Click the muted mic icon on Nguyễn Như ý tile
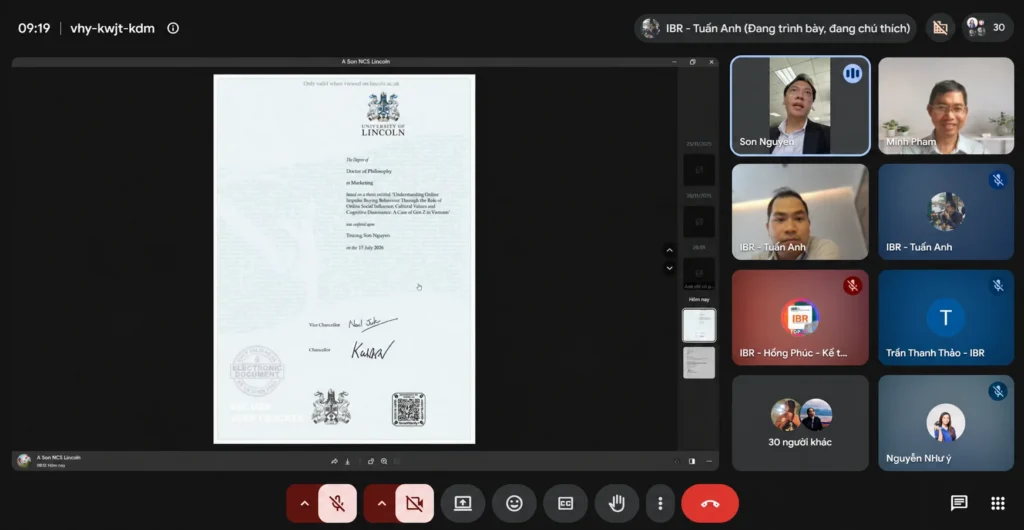The image size is (1024, 530). point(997,391)
